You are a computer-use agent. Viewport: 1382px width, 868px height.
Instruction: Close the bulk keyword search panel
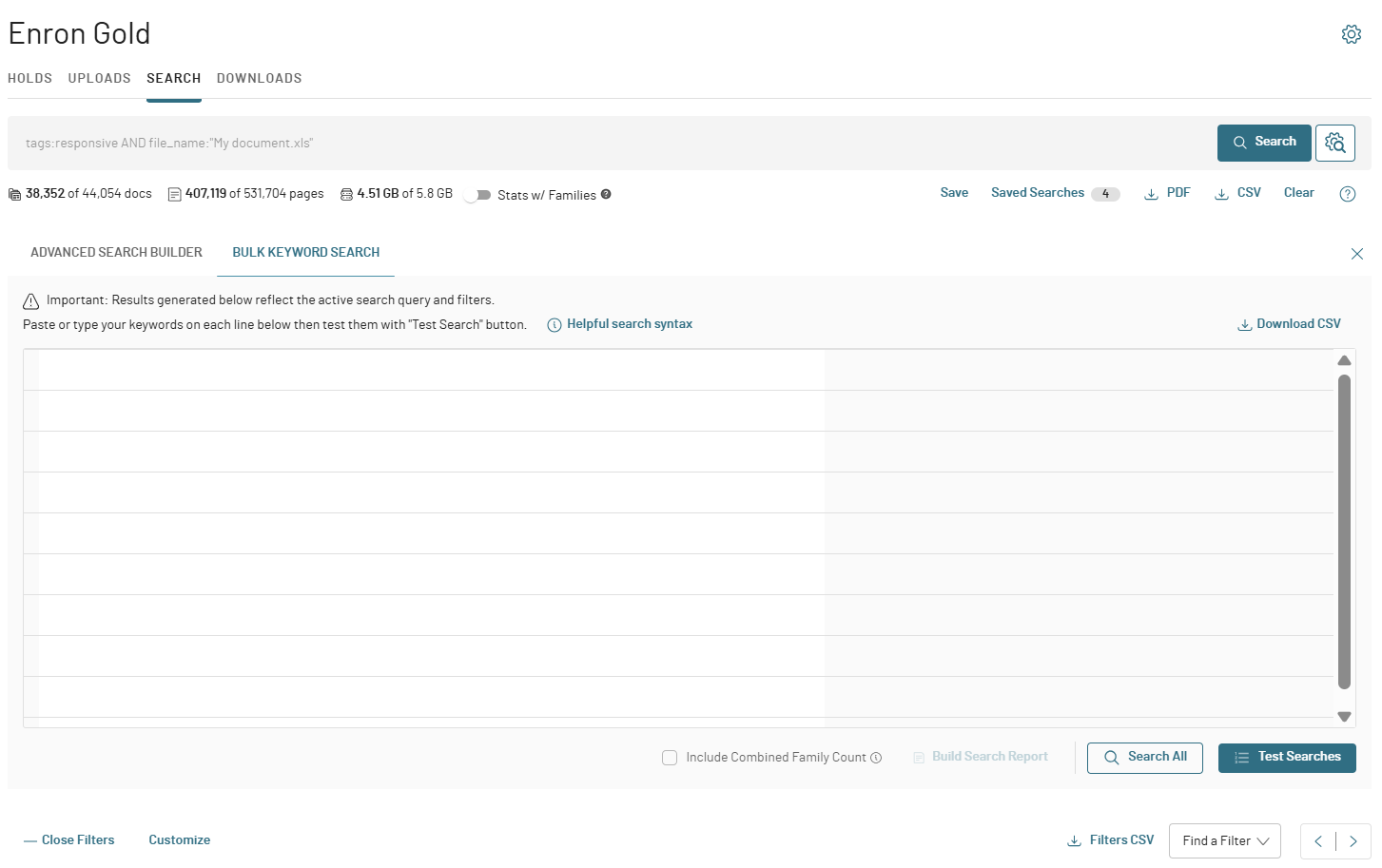pos(1356,254)
